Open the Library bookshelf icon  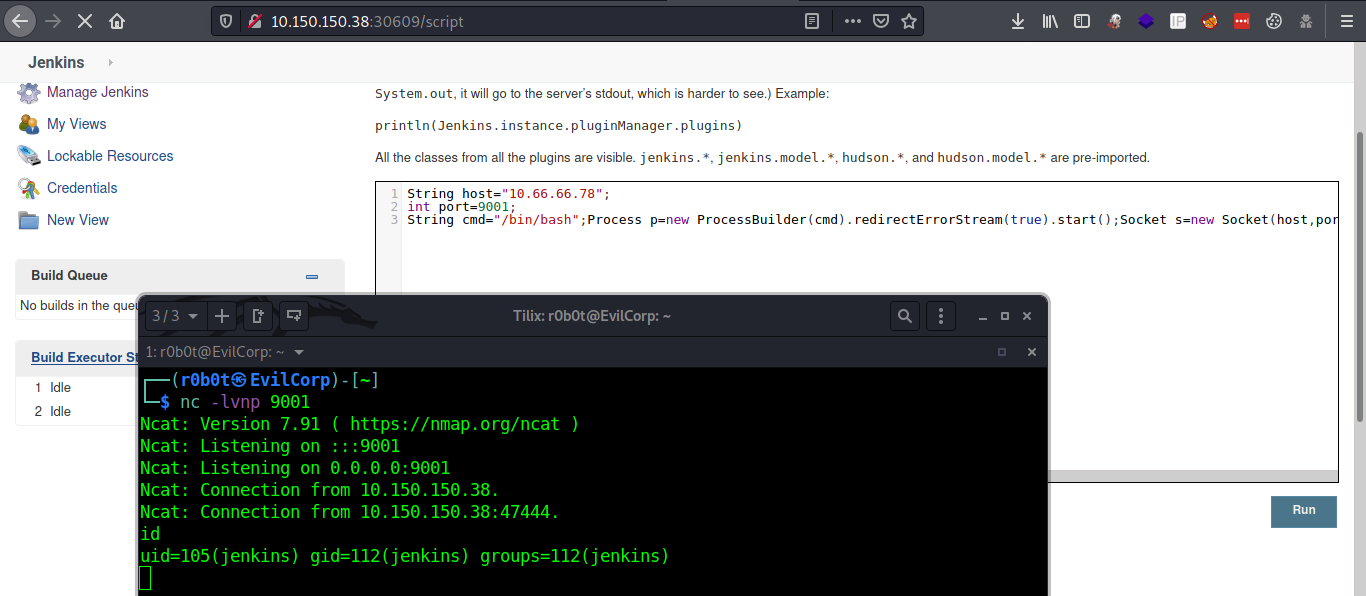point(1050,21)
